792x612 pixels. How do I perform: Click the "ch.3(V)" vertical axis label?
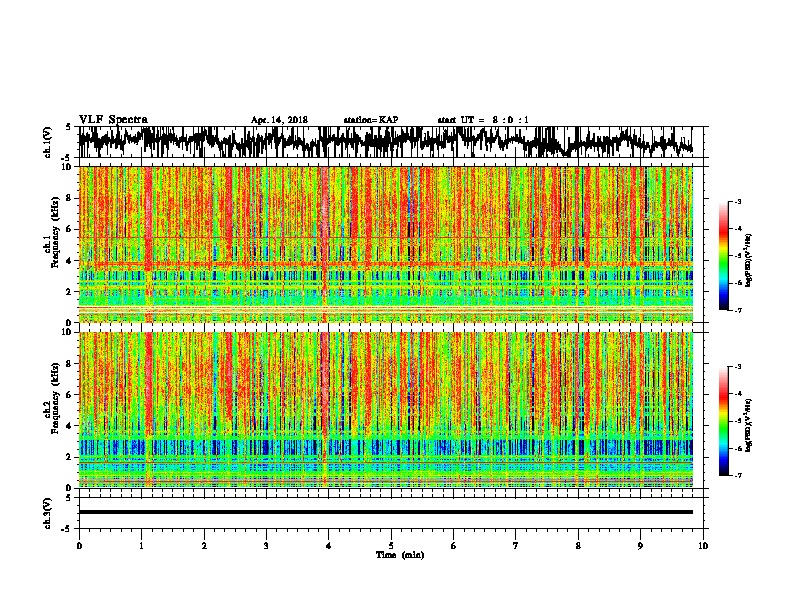pos(48,513)
